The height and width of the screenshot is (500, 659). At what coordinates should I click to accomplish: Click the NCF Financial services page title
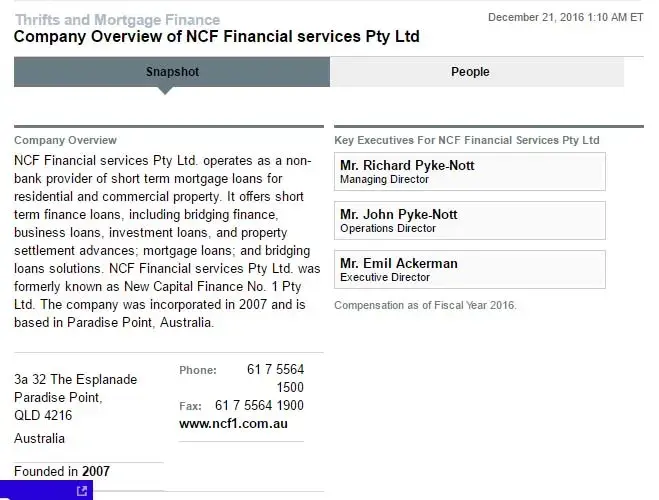click(216, 37)
